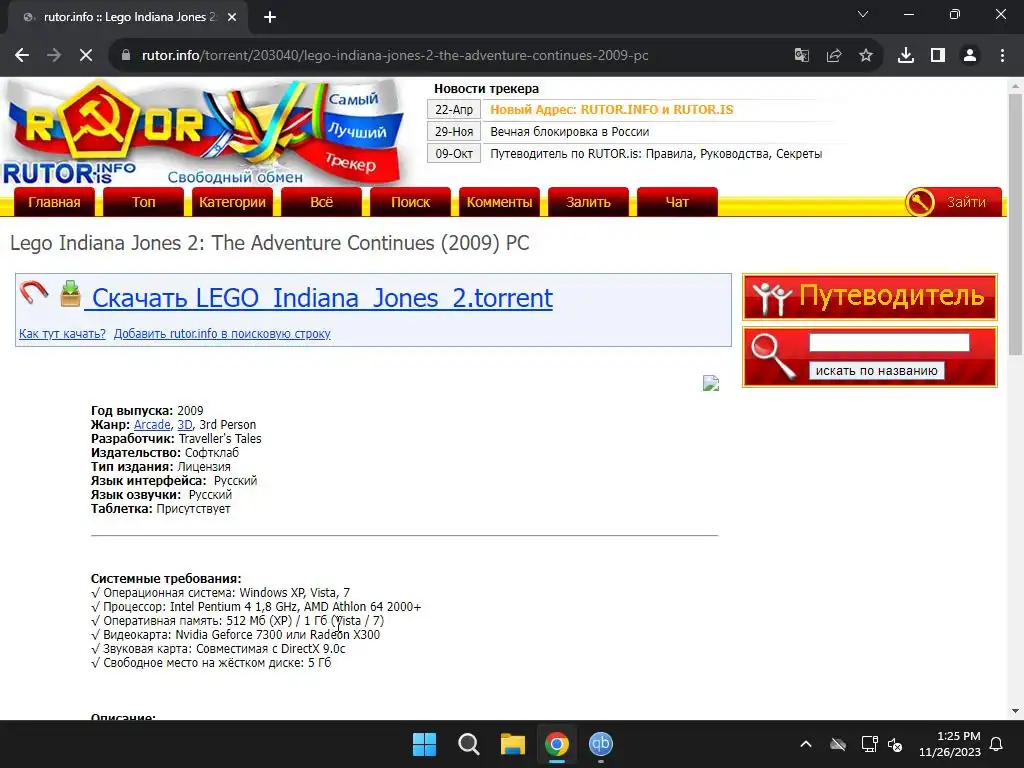The width and height of the screenshot is (1024, 768).
Task: Open the 3D genre link
Action: click(x=185, y=424)
